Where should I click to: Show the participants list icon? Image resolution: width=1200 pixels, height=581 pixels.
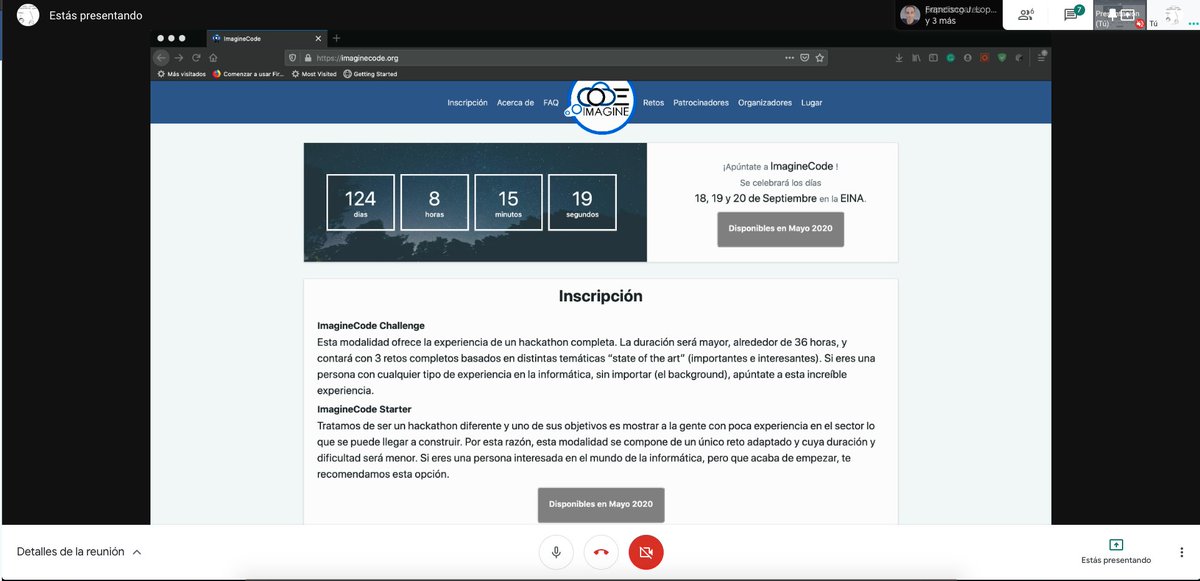click(x=1025, y=15)
